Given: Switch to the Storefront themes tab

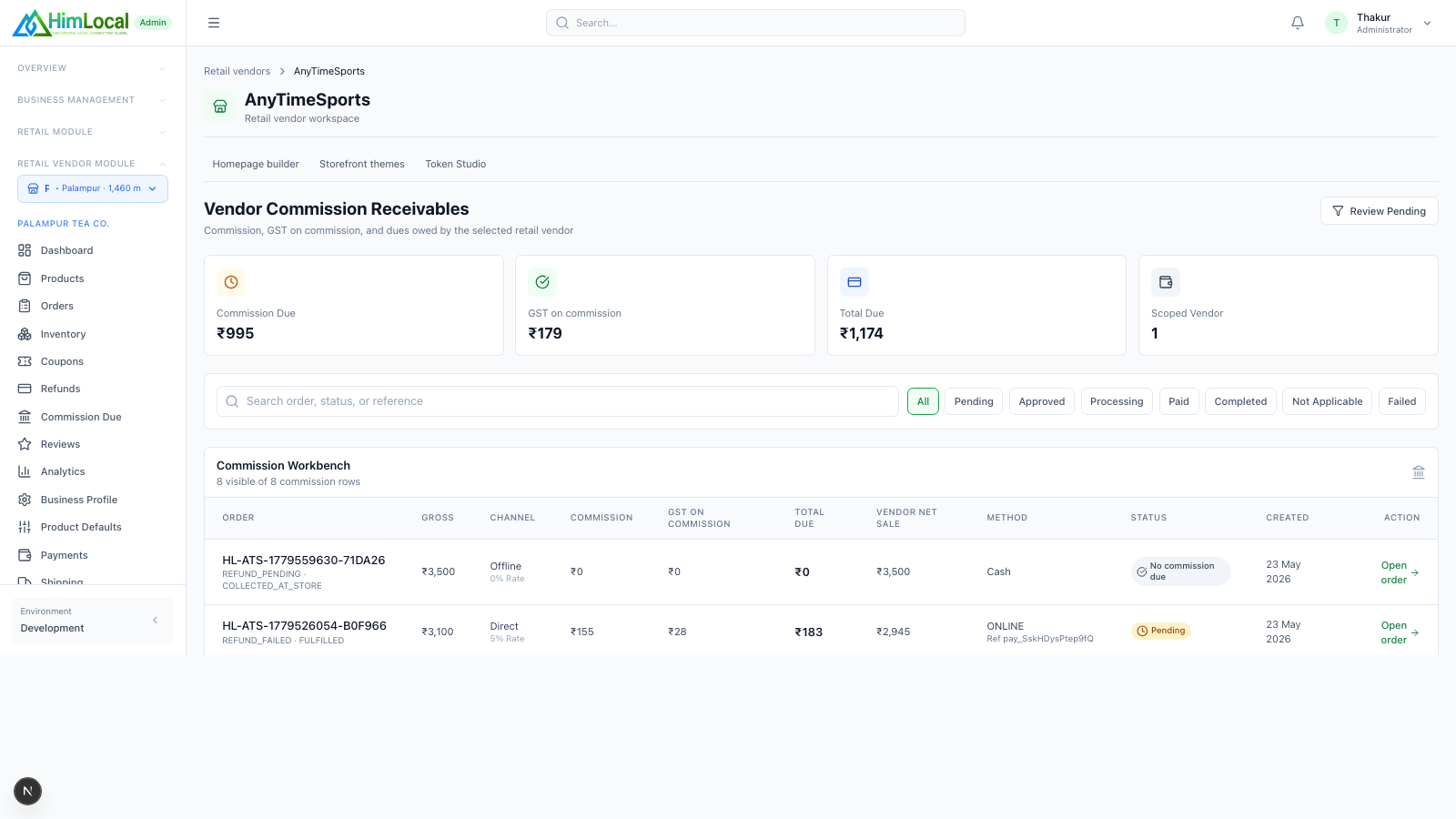Looking at the screenshot, I should [x=362, y=164].
